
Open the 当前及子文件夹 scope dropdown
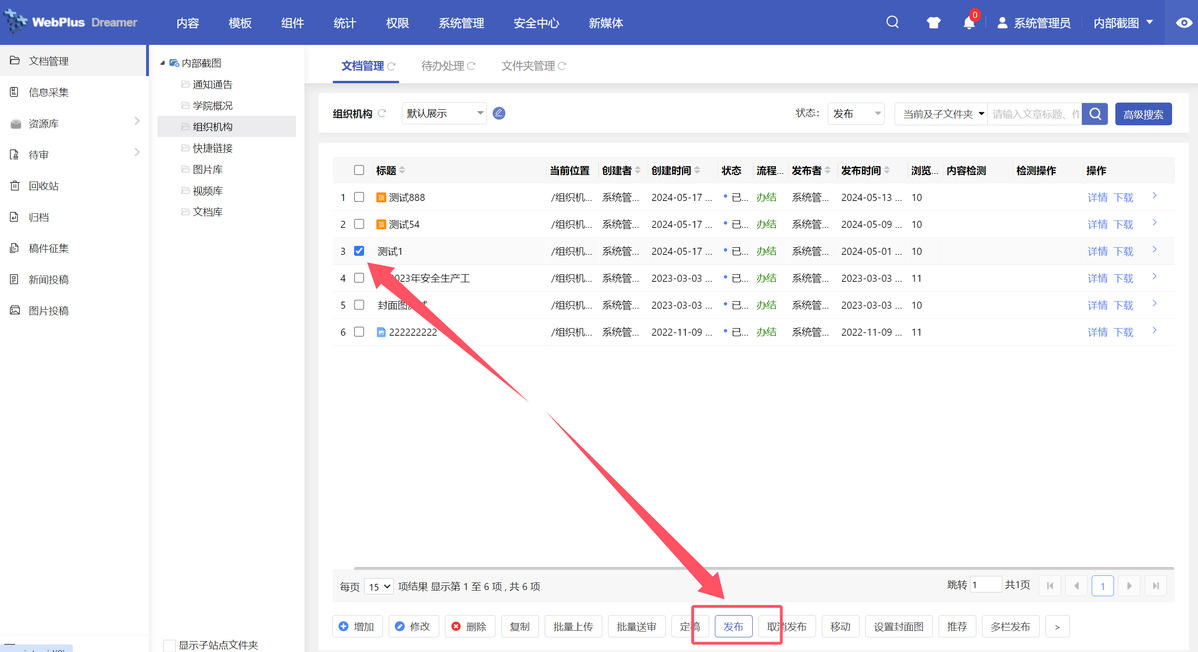[941, 114]
